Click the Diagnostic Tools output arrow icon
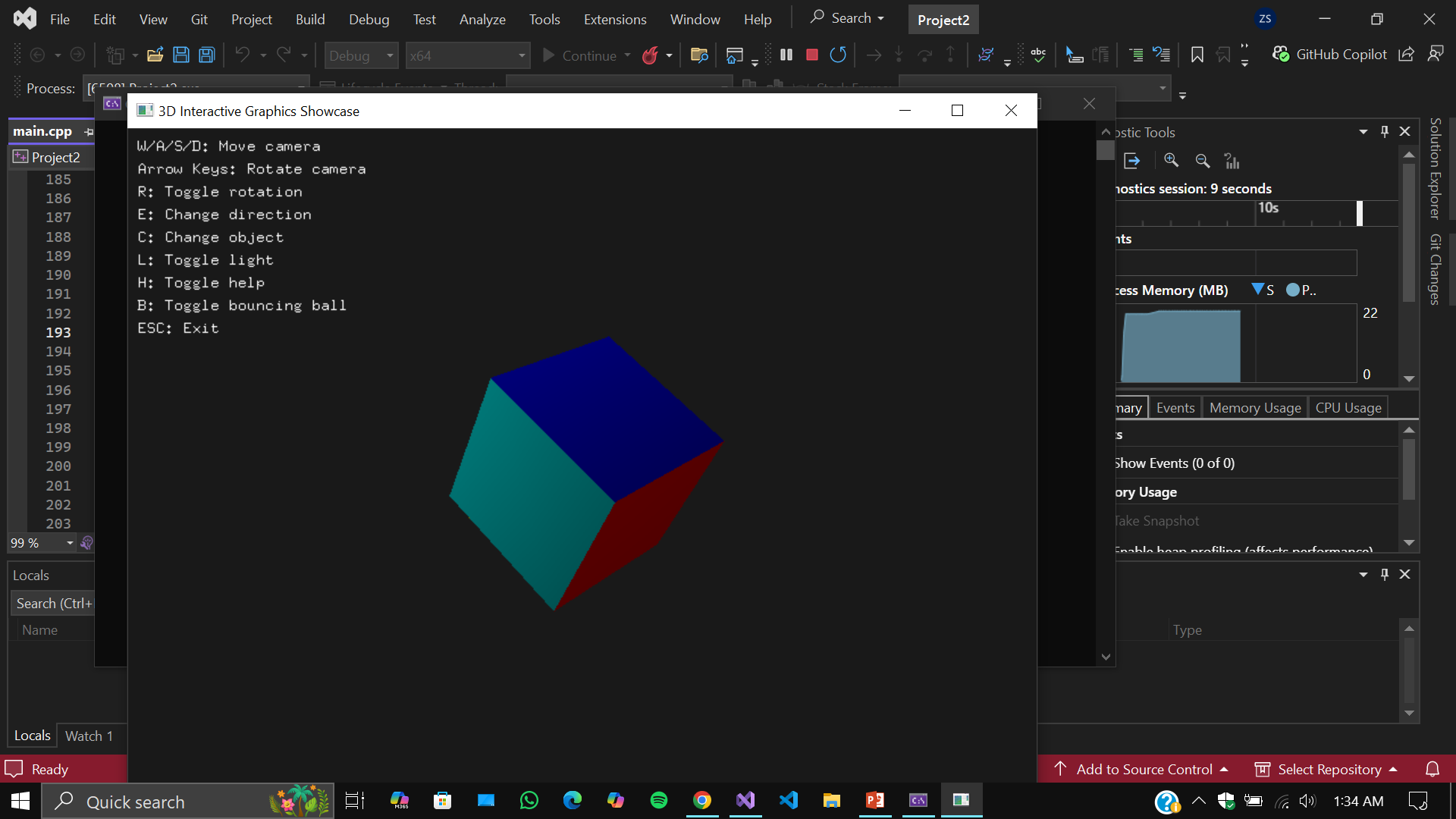The image size is (1456, 819). (1132, 161)
